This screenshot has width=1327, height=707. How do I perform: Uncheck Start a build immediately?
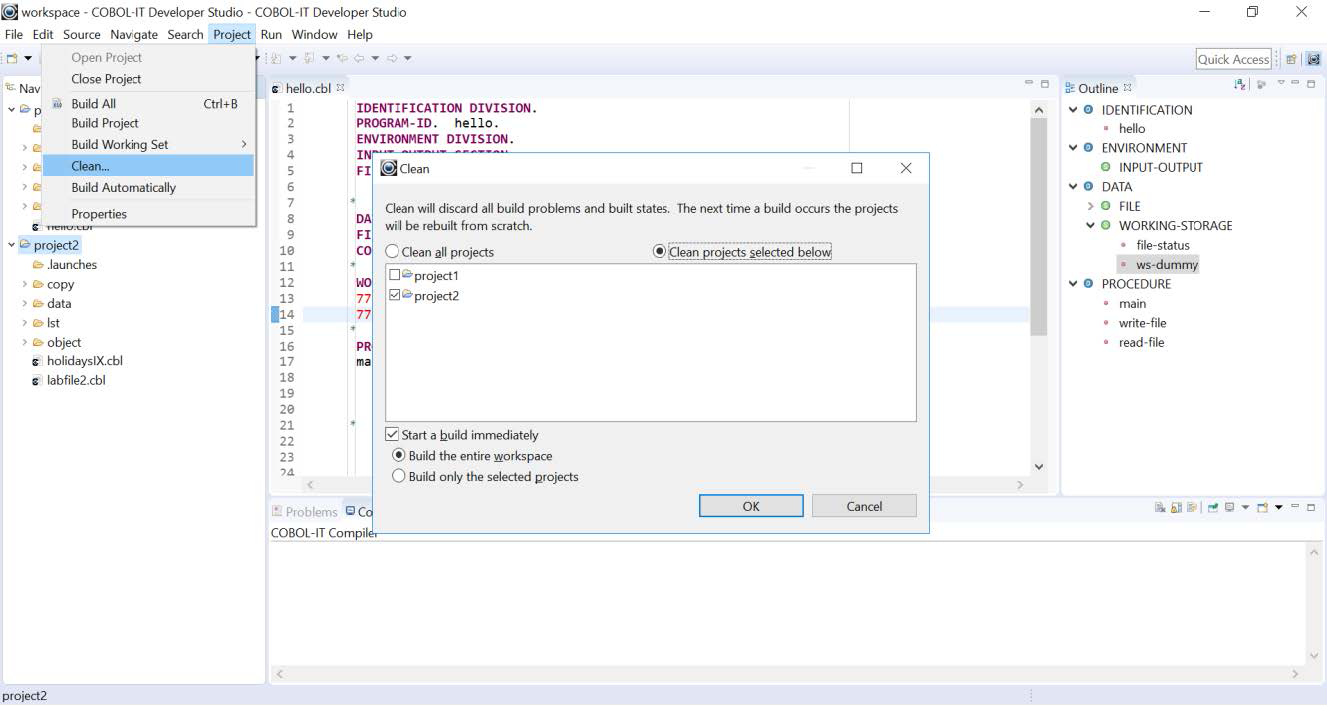point(392,435)
